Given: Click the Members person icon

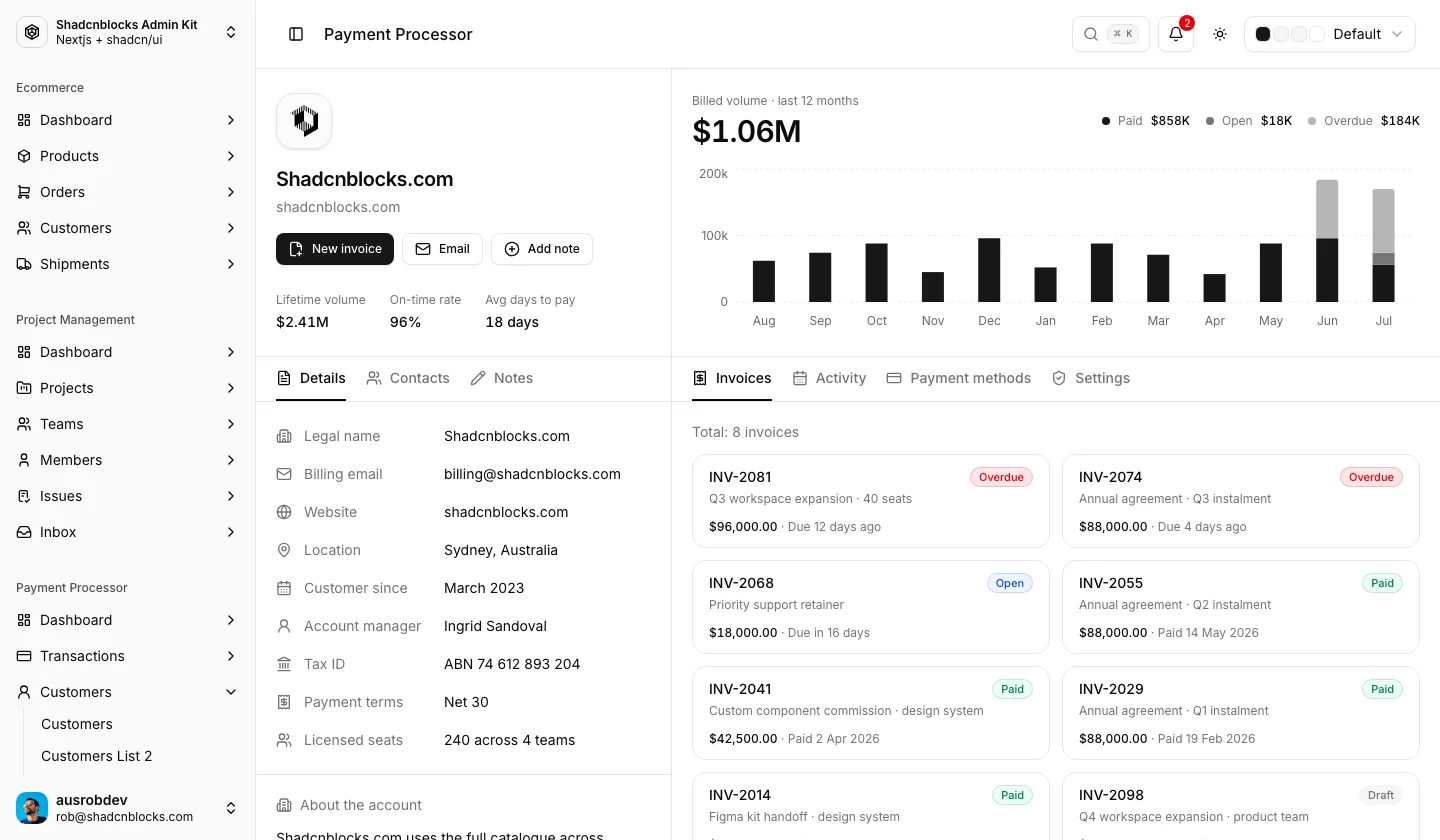Looking at the screenshot, I should click(x=24, y=460).
